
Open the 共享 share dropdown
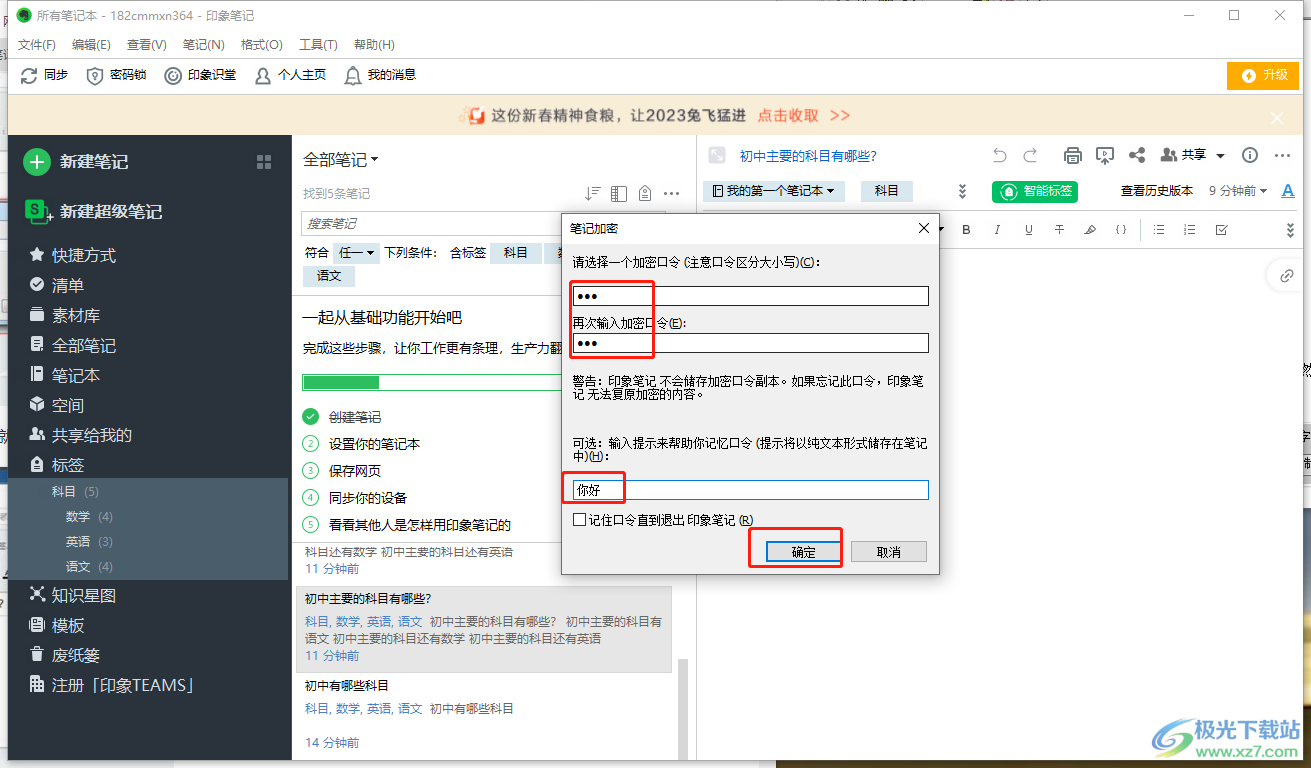[1193, 155]
